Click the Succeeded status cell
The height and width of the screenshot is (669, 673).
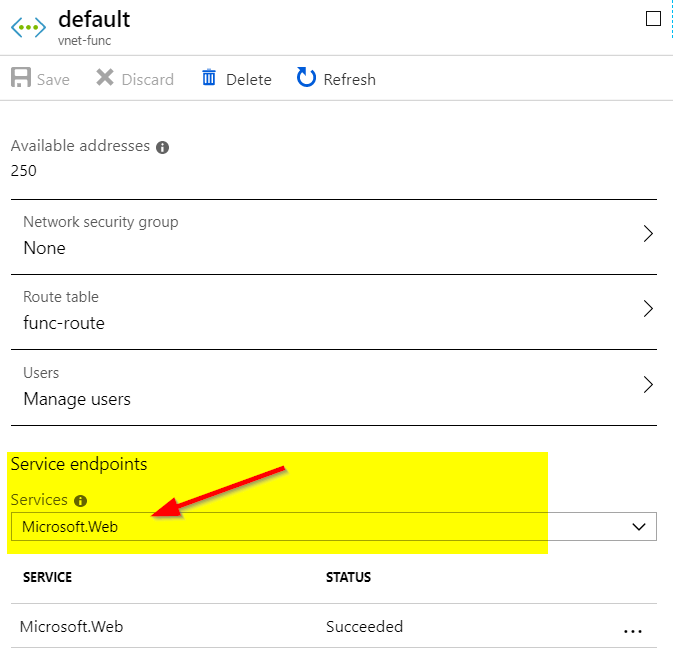pos(364,627)
